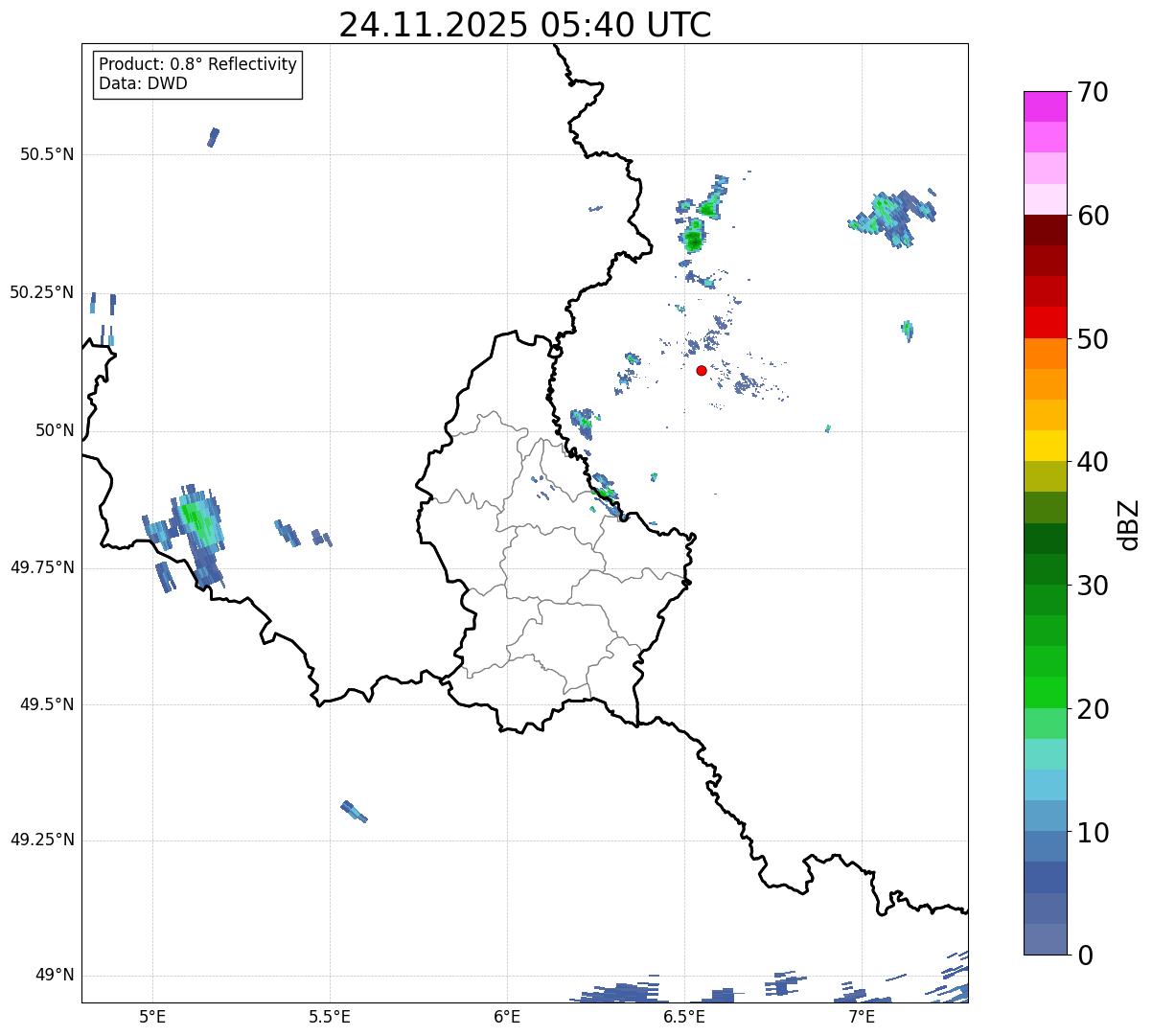Click the '50.25°N' latitude label

tap(42, 292)
